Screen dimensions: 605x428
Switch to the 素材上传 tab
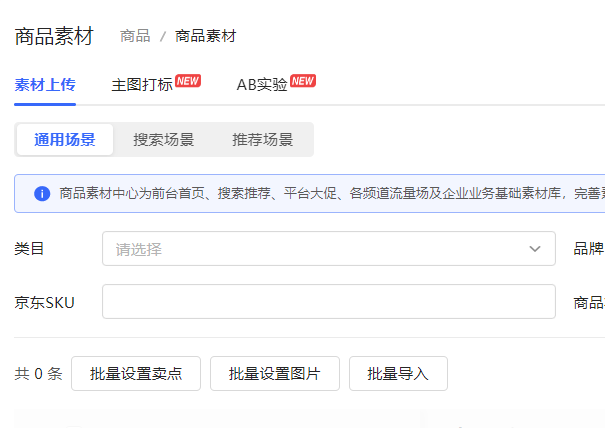coord(45,85)
